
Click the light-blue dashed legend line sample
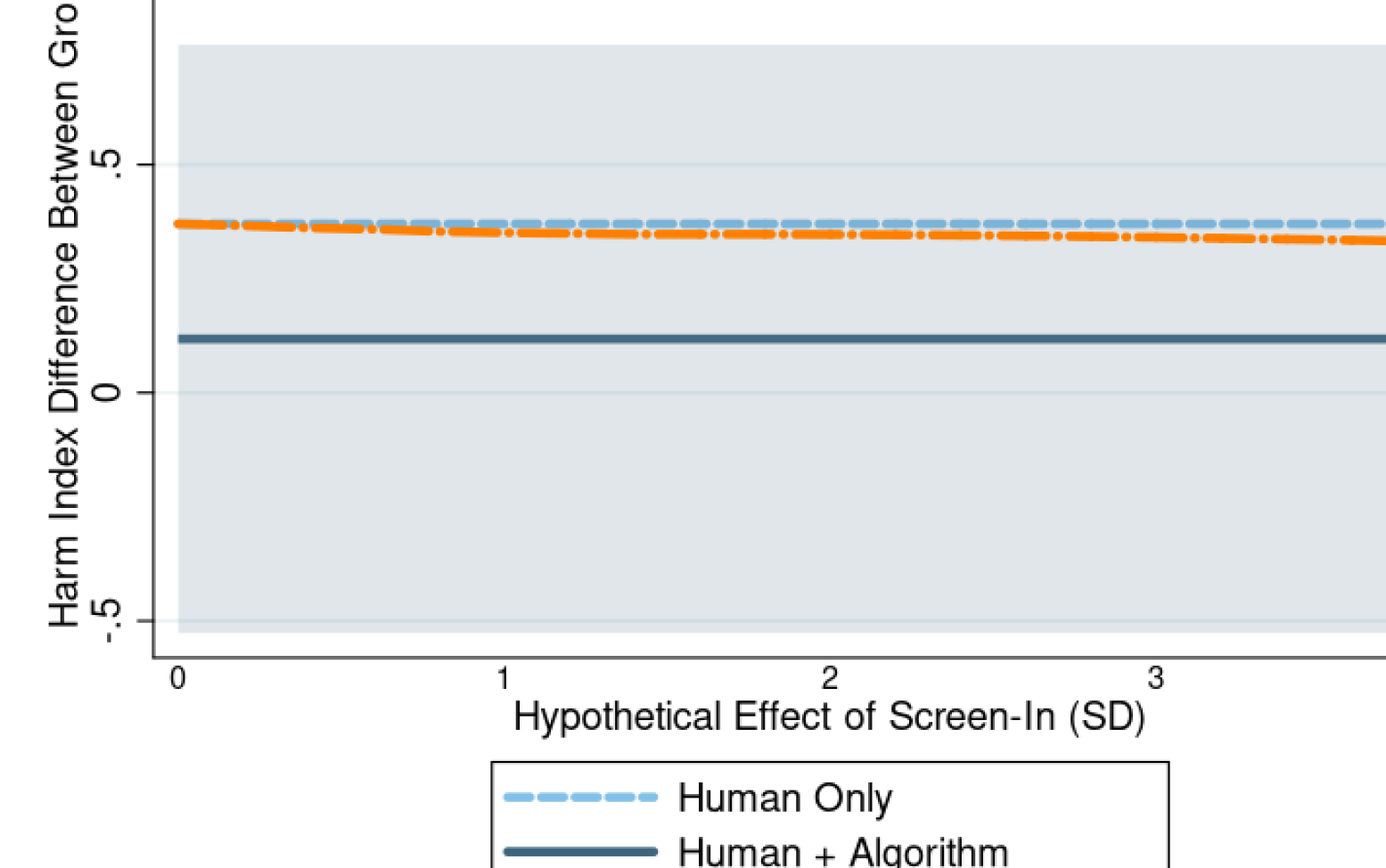(x=580, y=797)
